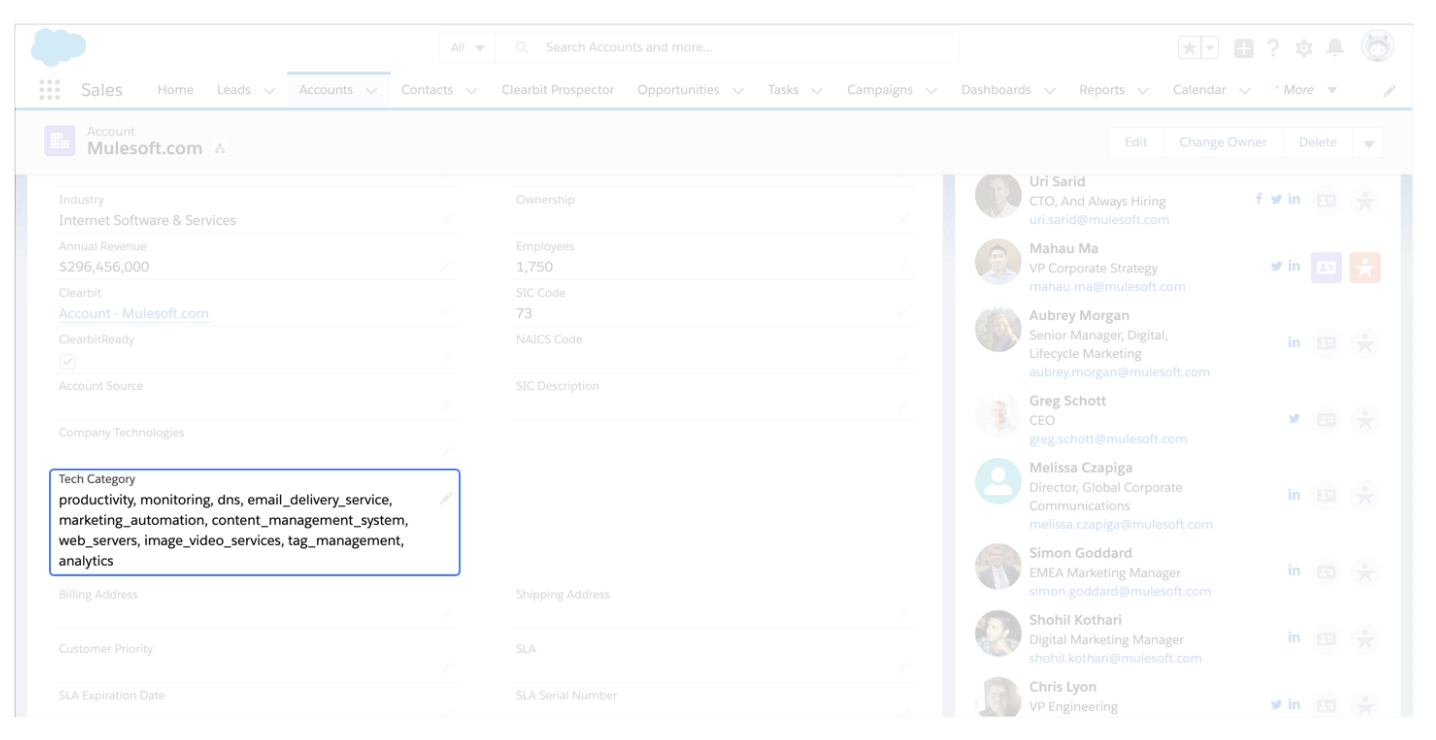Open Mahau Ma's Twitter icon

[1276, 265]
